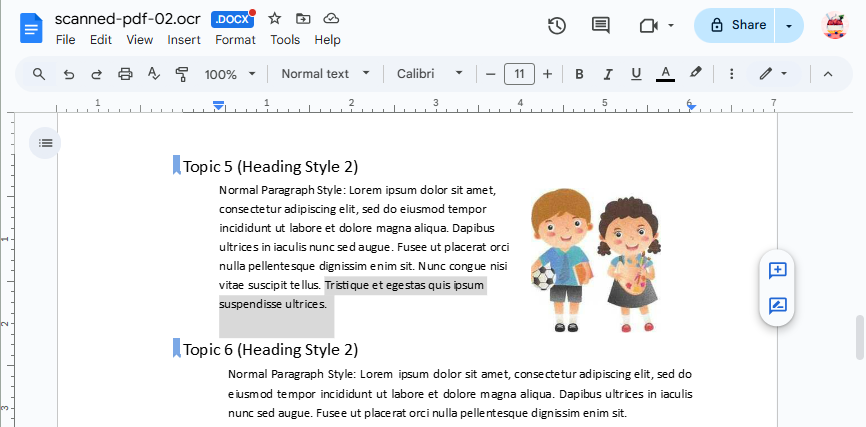Open the Edit menu
Viewport: 866px width, 427px height.
coord(101,40)
